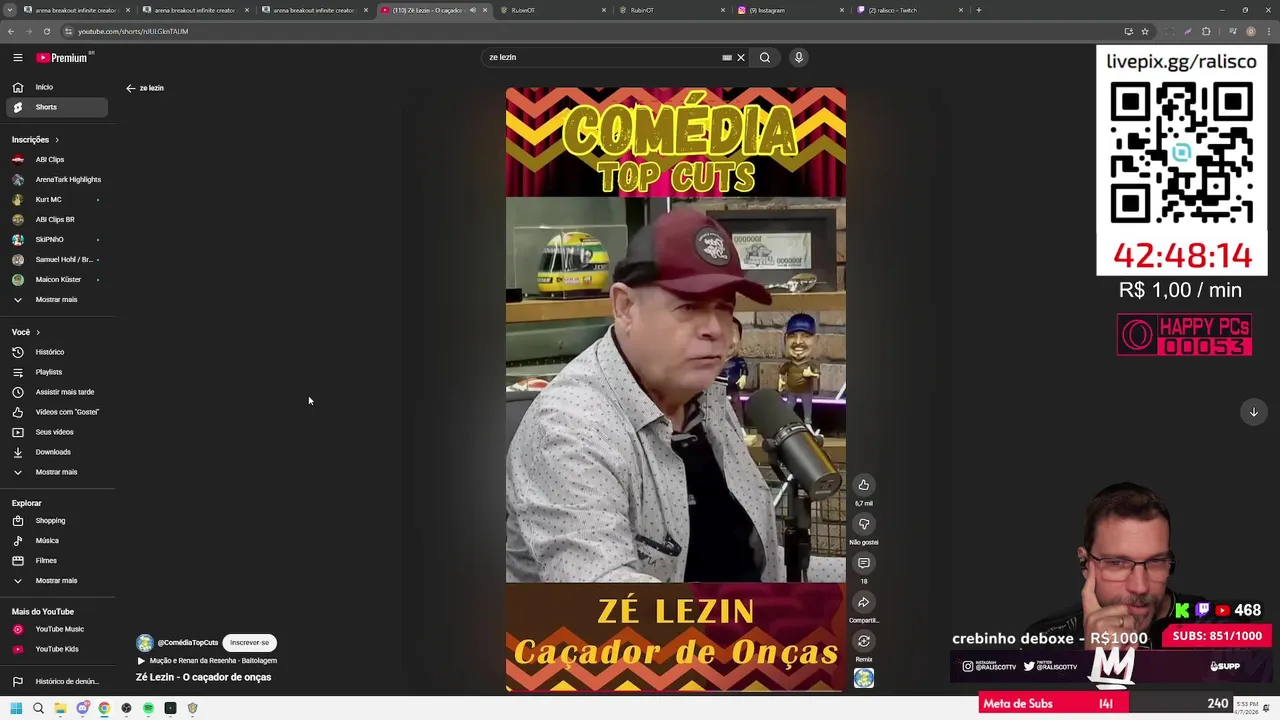Screen dimensions: 1280x720
Task: Start voice search with the microphone icon
Action: point(799,58)
